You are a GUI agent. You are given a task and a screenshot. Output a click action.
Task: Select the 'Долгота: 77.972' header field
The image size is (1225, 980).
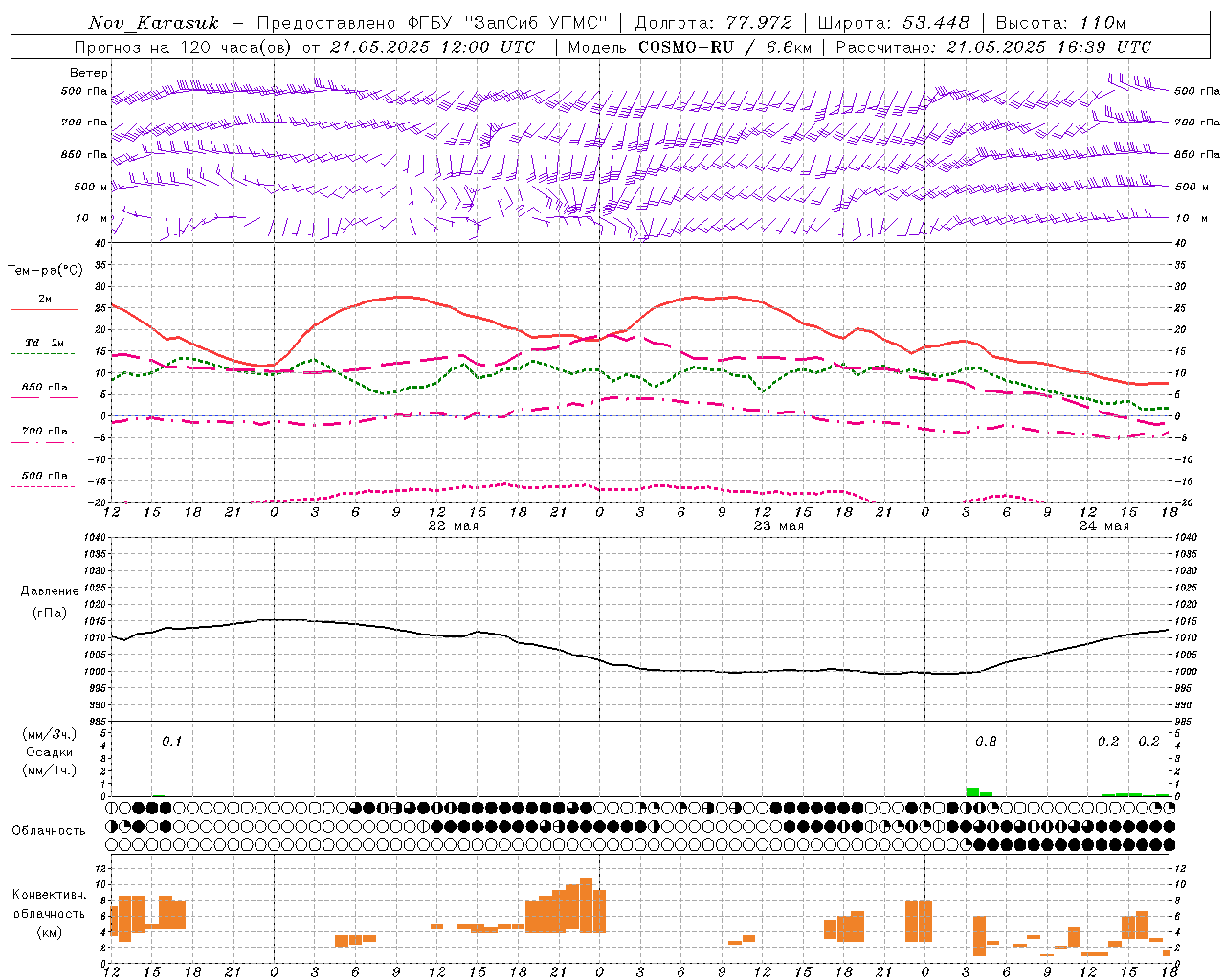[713, 23]
